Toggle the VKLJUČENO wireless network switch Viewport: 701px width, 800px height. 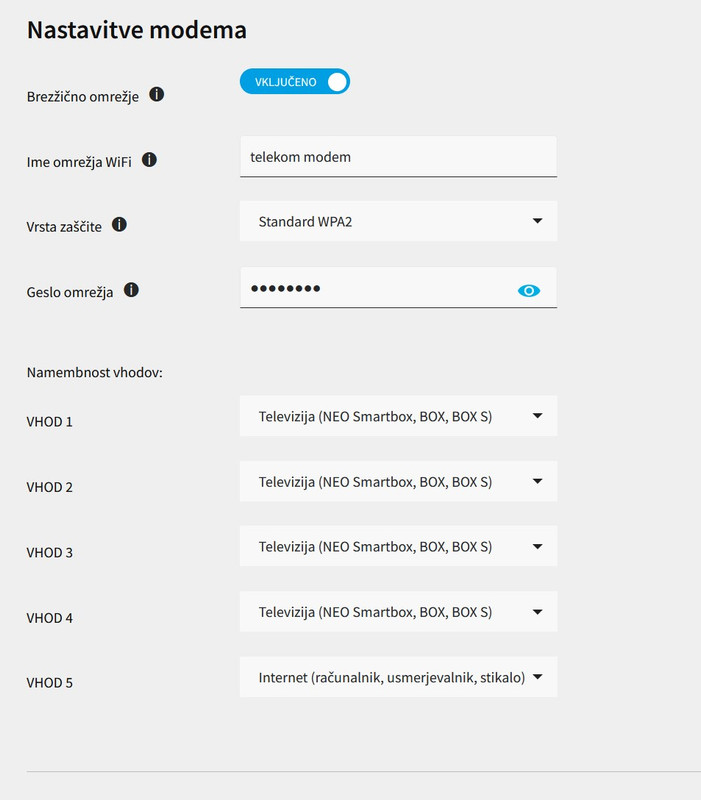pos(295,82)
